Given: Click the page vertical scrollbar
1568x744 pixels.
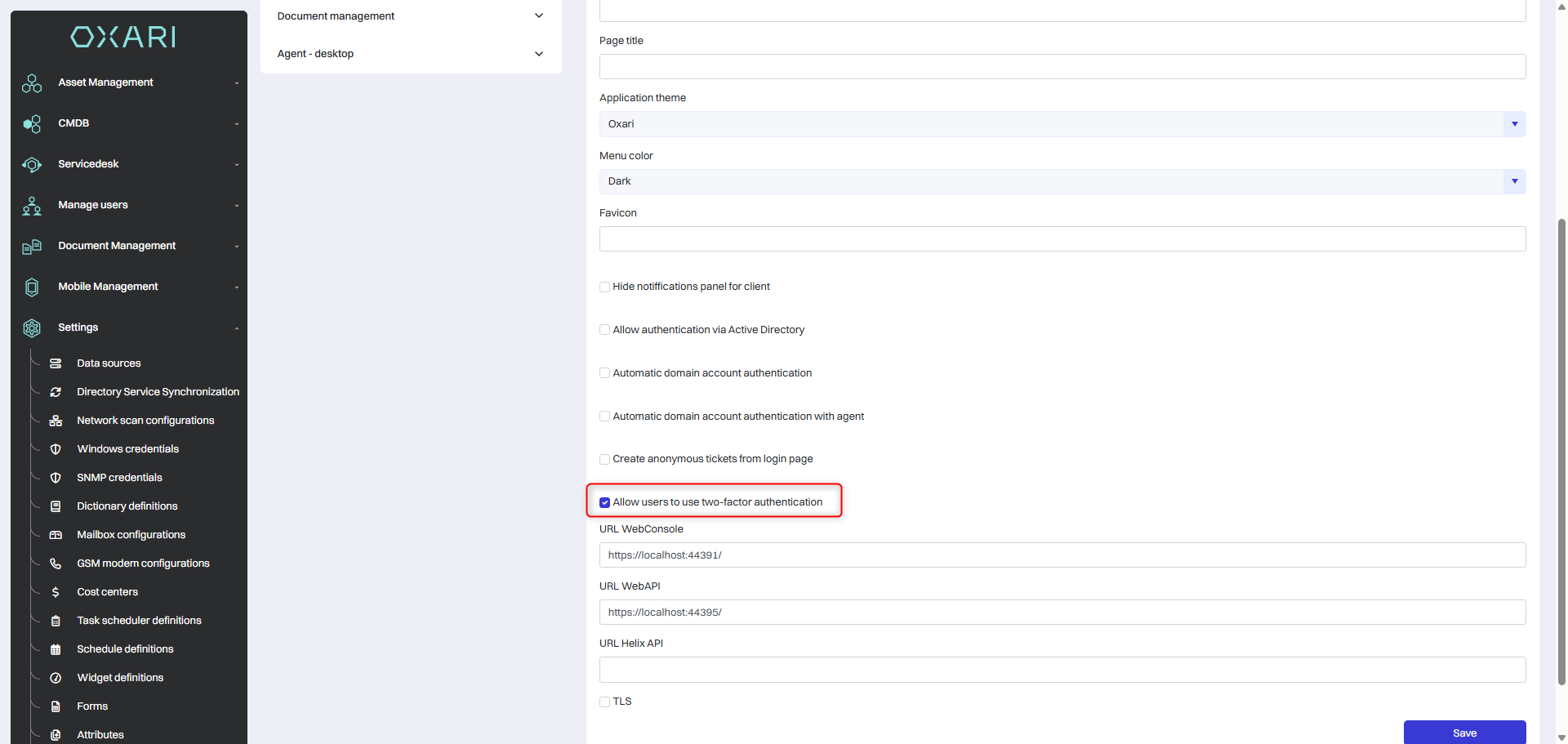Looking at the screenshot, I should coord(1561,449).
